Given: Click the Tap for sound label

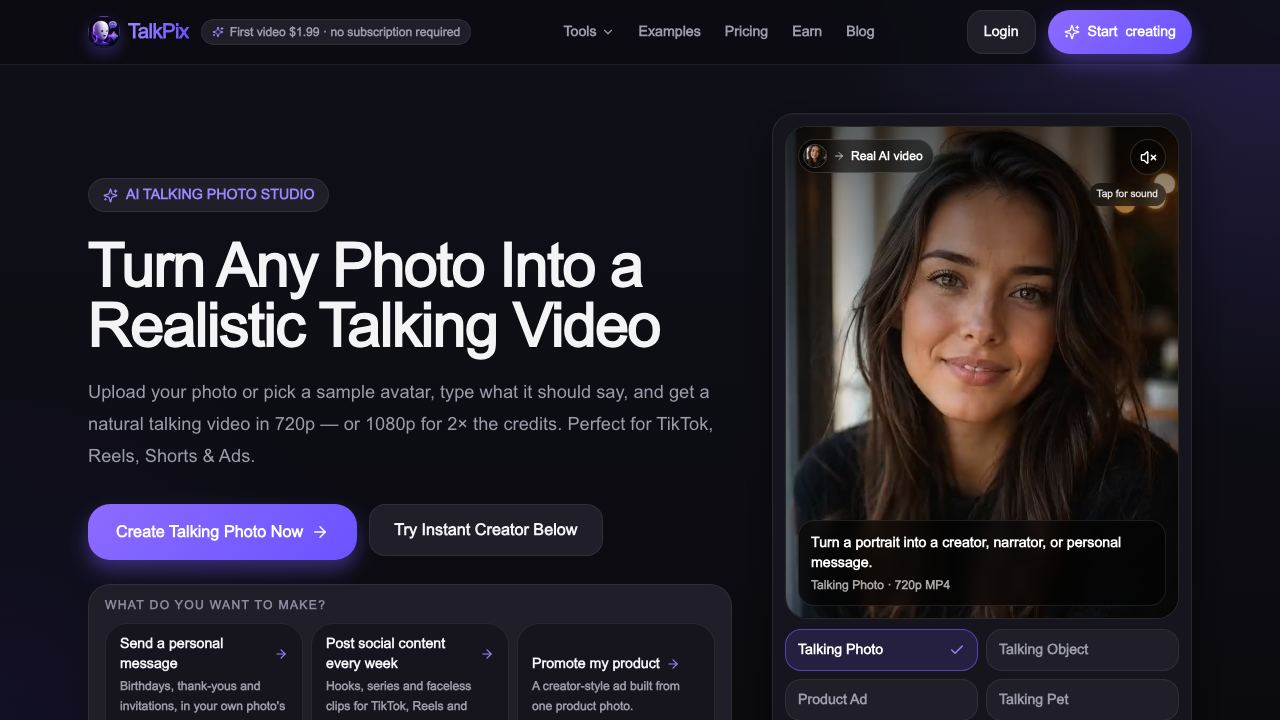Looking at the screenshot, I should [x=1127, y=194].
